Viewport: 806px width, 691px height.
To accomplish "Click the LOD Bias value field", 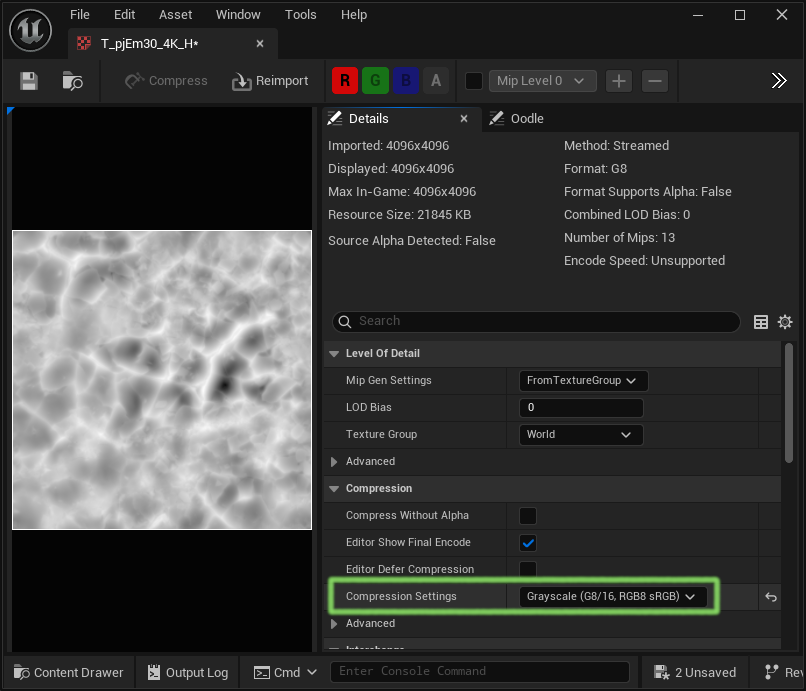I will point(581,408).
